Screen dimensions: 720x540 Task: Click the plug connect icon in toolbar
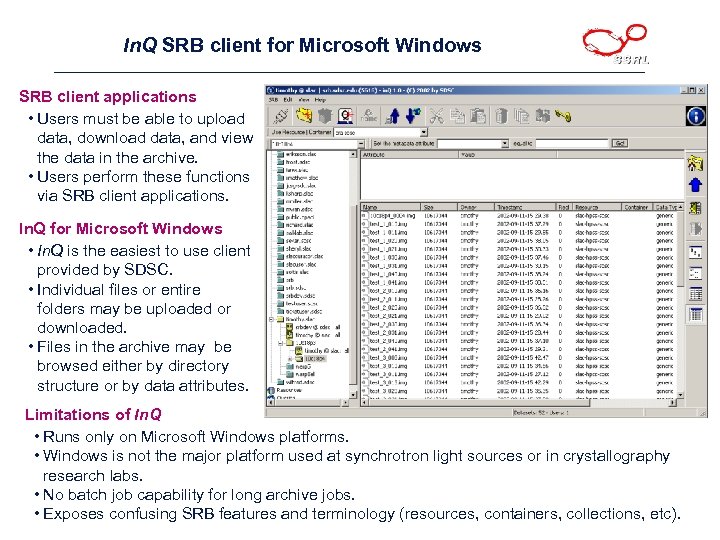click(x=281, y=116)
